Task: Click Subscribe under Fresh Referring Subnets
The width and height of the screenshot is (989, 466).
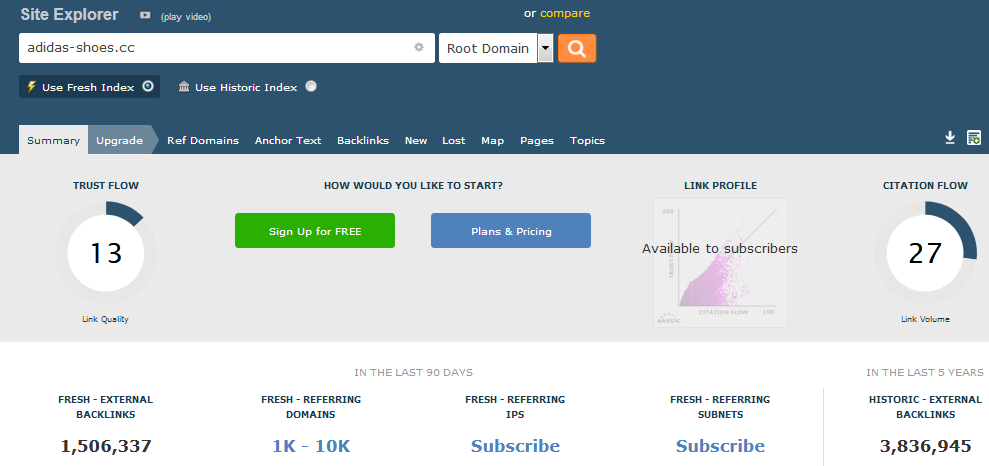Action: [x=720, y=446]
